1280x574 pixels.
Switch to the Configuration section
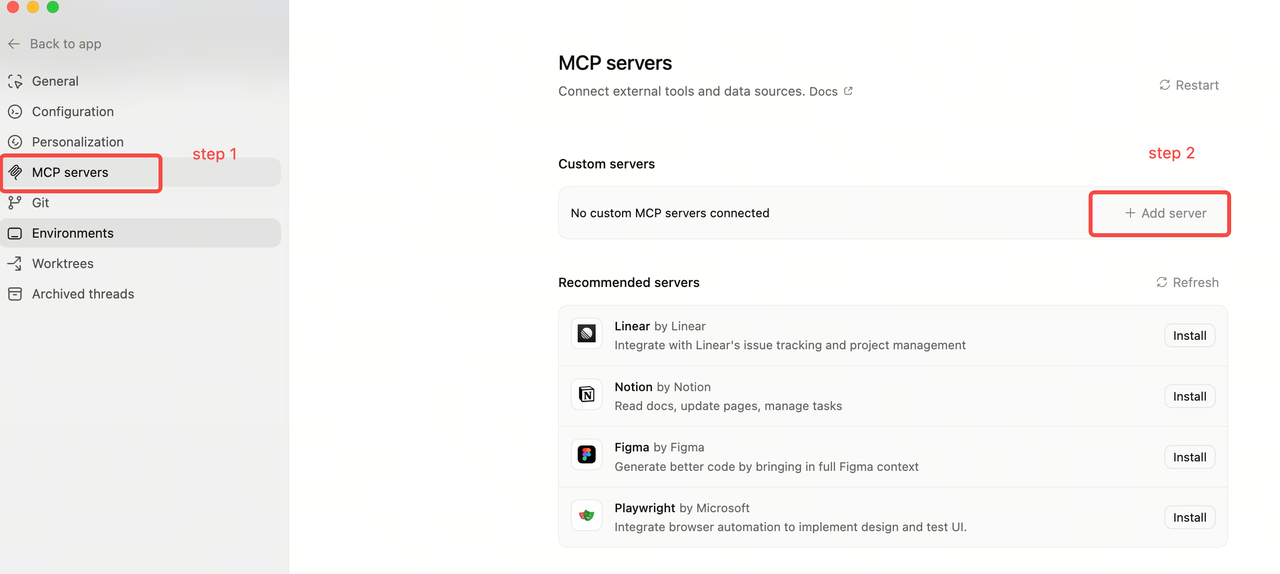(x=72, y=112)
